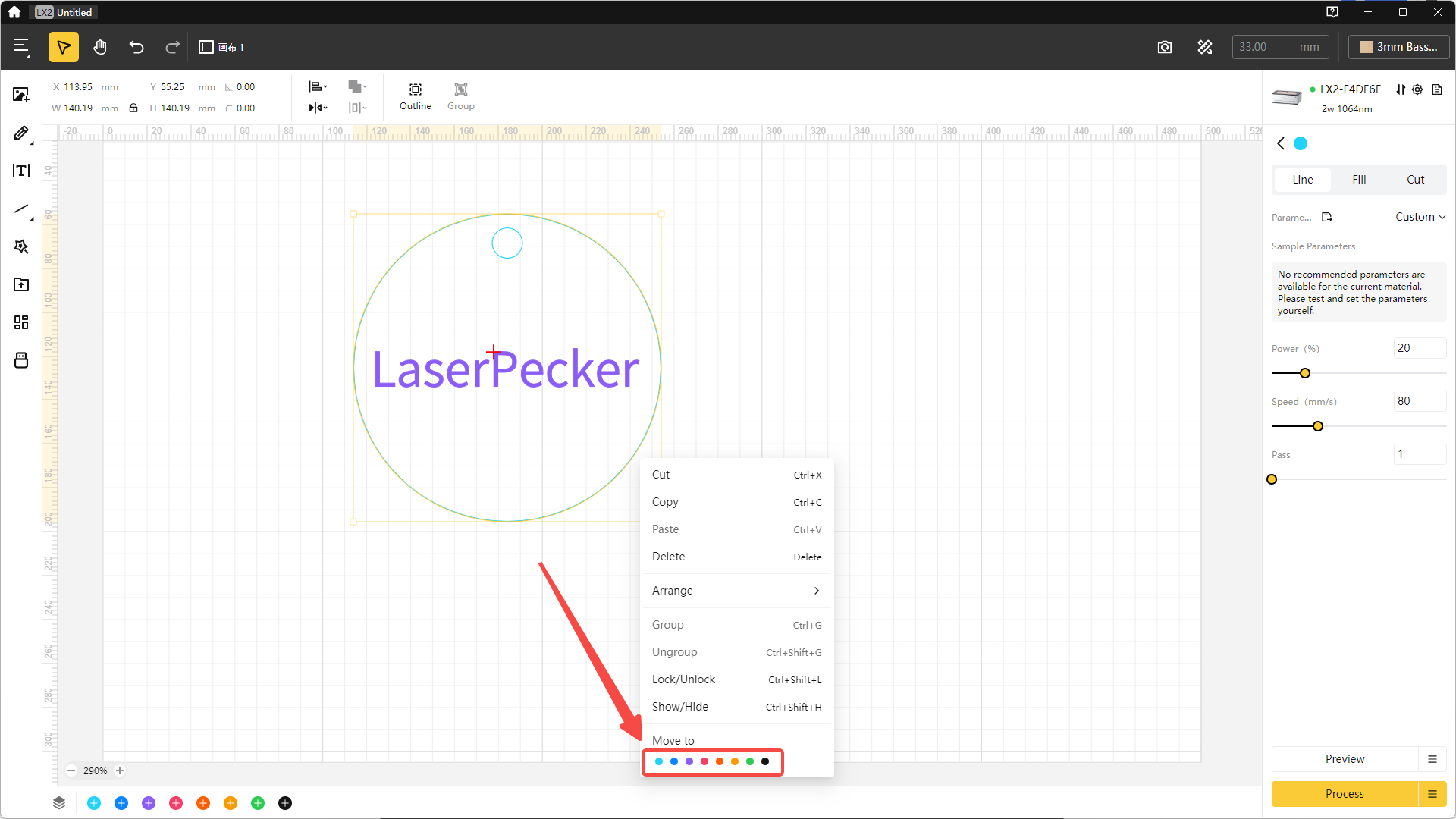Viewport: 1456px width, 819px height.
Task: Select the pen drawing tool
Action: point(21,133)
